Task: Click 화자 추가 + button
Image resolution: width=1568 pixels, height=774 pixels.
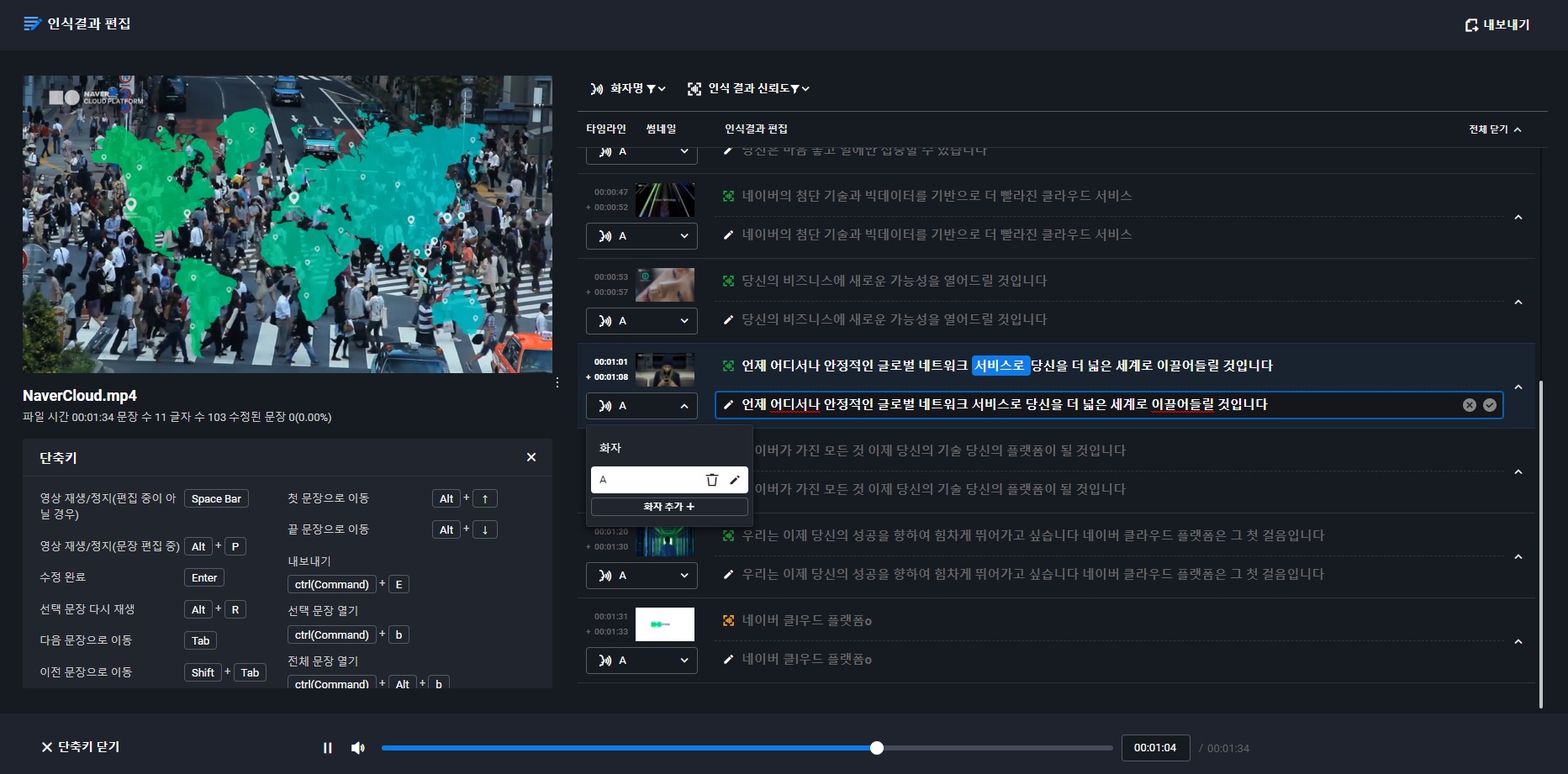Action: [669, 507]
